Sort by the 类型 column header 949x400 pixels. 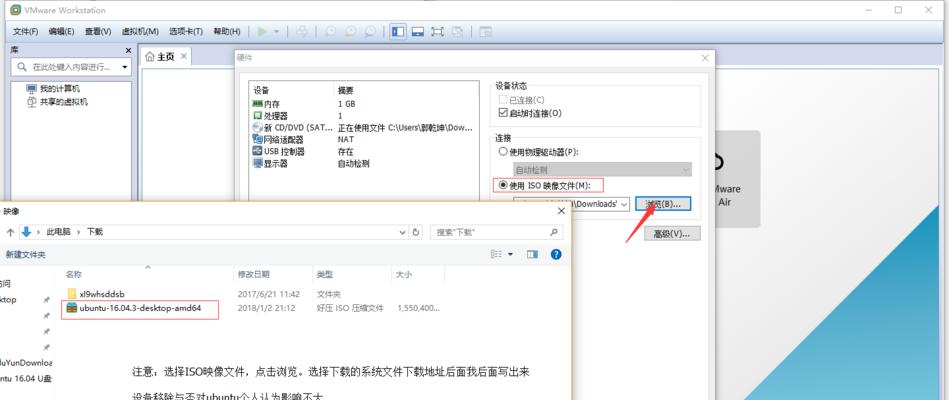324,275
